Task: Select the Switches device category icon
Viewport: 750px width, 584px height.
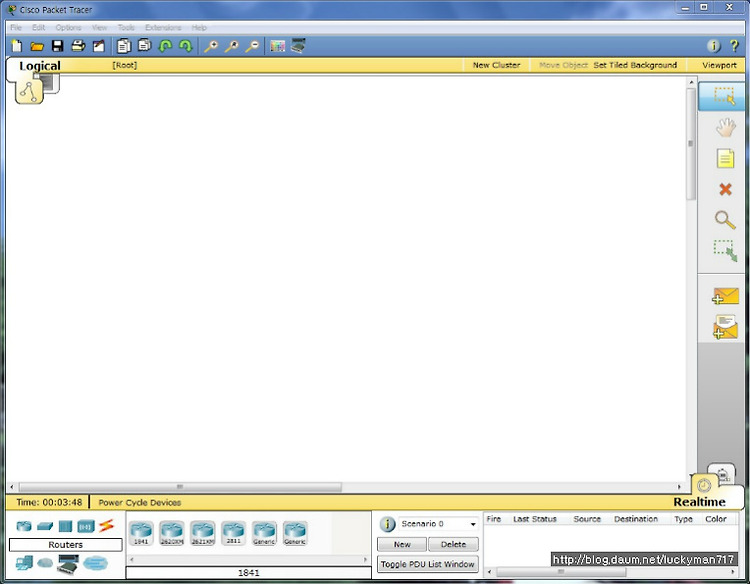Action: point(45,526)
